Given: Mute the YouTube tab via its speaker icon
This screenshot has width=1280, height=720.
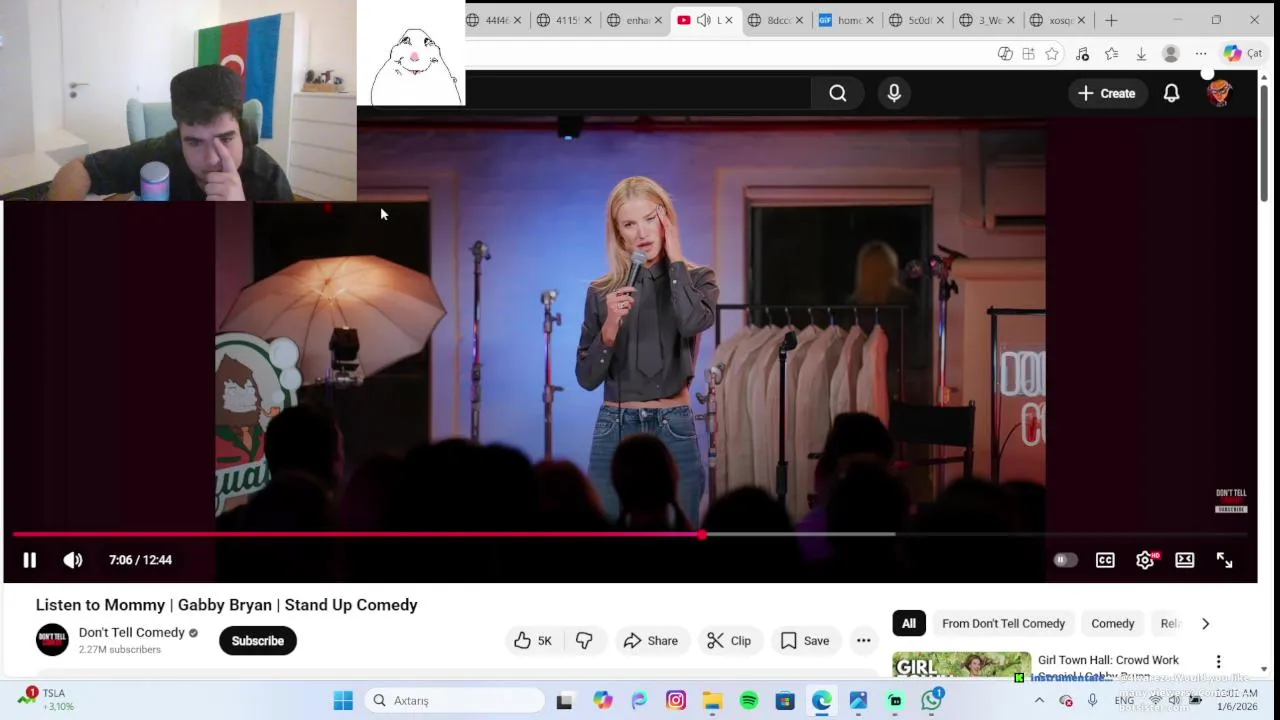Looking at the screenshot, I should pos(703,20).
